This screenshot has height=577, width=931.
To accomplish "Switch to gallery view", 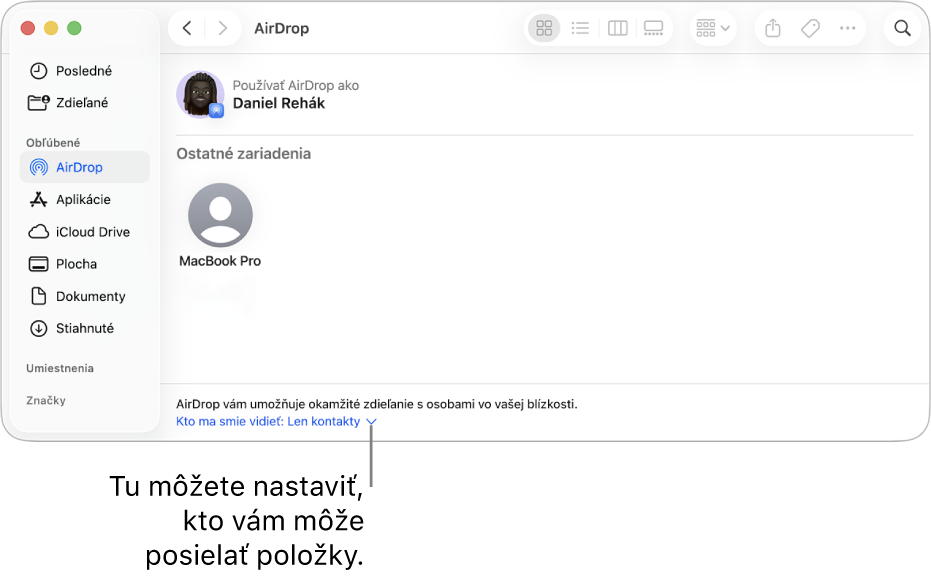I will [654, 28].
